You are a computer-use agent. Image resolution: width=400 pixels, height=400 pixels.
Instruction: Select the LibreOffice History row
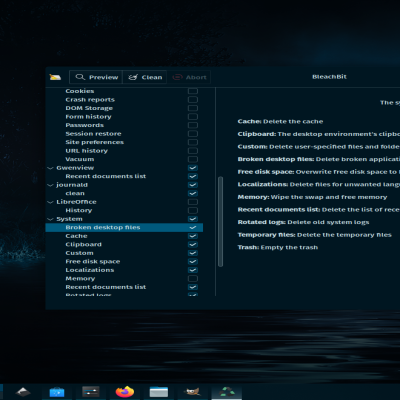pyautogui.click(x=124, y=210)
